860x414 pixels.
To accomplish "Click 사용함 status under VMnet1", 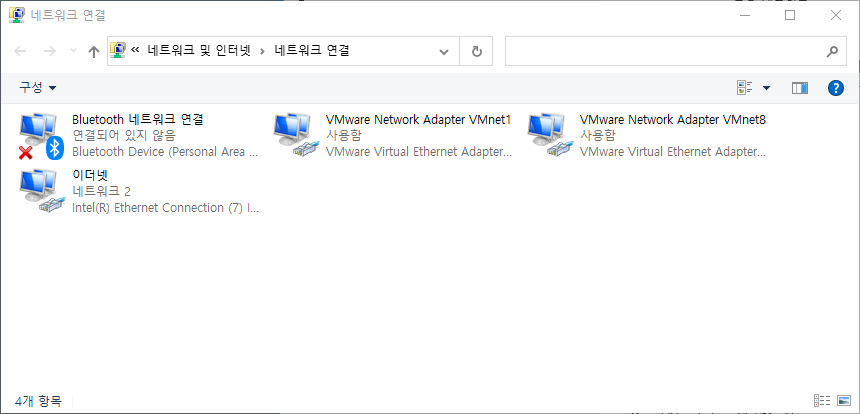I will pyautogui.click(x=343, y=135).
